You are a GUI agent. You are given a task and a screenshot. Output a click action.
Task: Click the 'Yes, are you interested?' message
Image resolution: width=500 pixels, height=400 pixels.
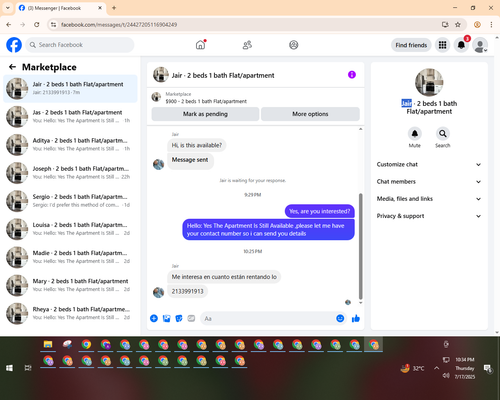tap(319, 211)
